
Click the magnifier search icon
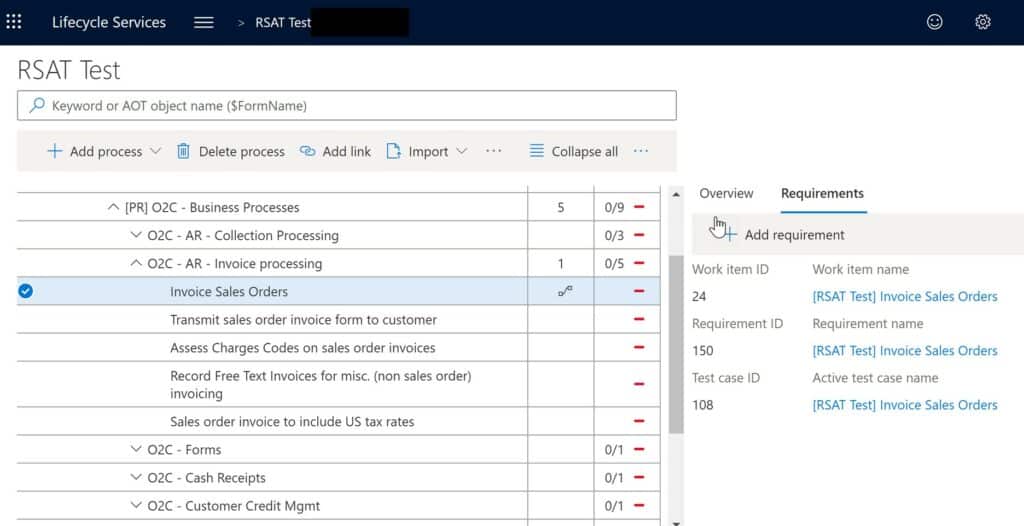tap(38, 105)
